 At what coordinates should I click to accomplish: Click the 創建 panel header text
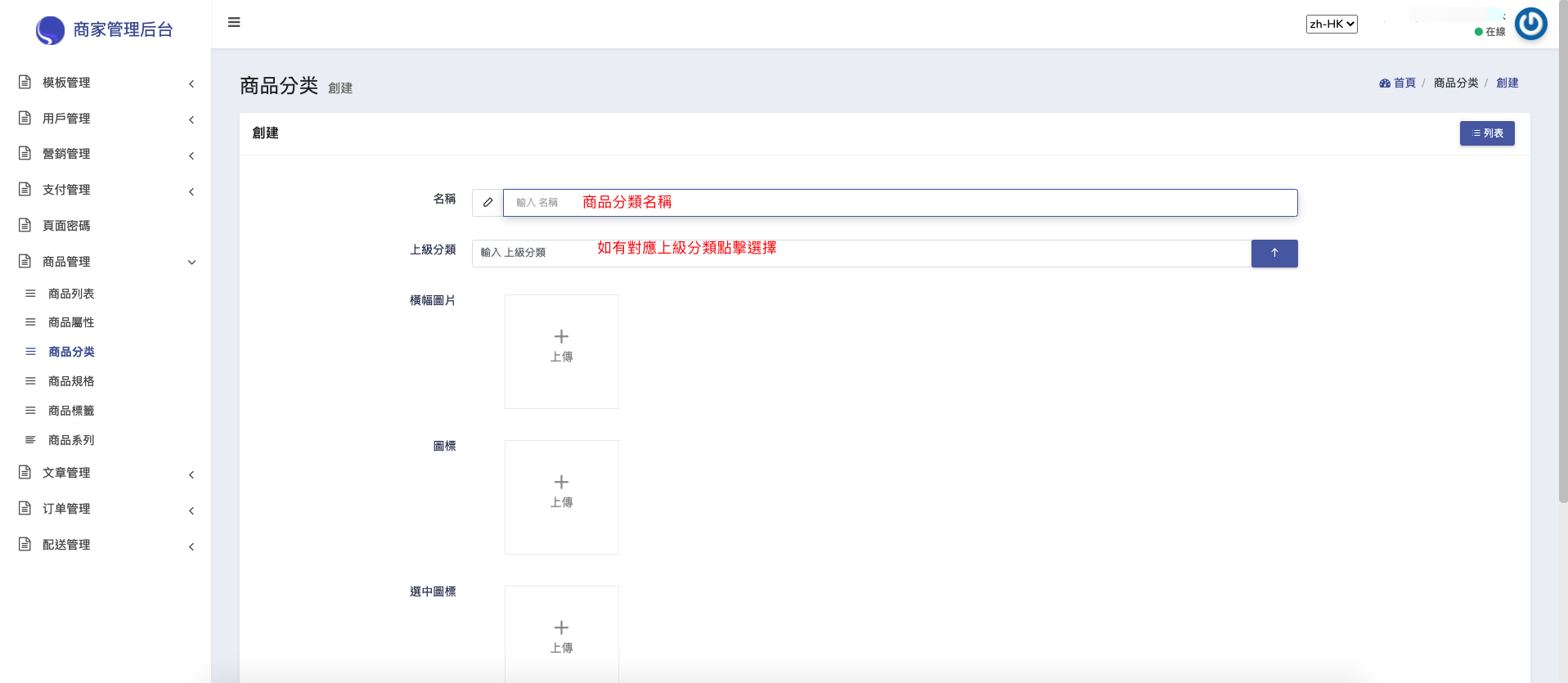pyautogui.click(x=265, y=133)
